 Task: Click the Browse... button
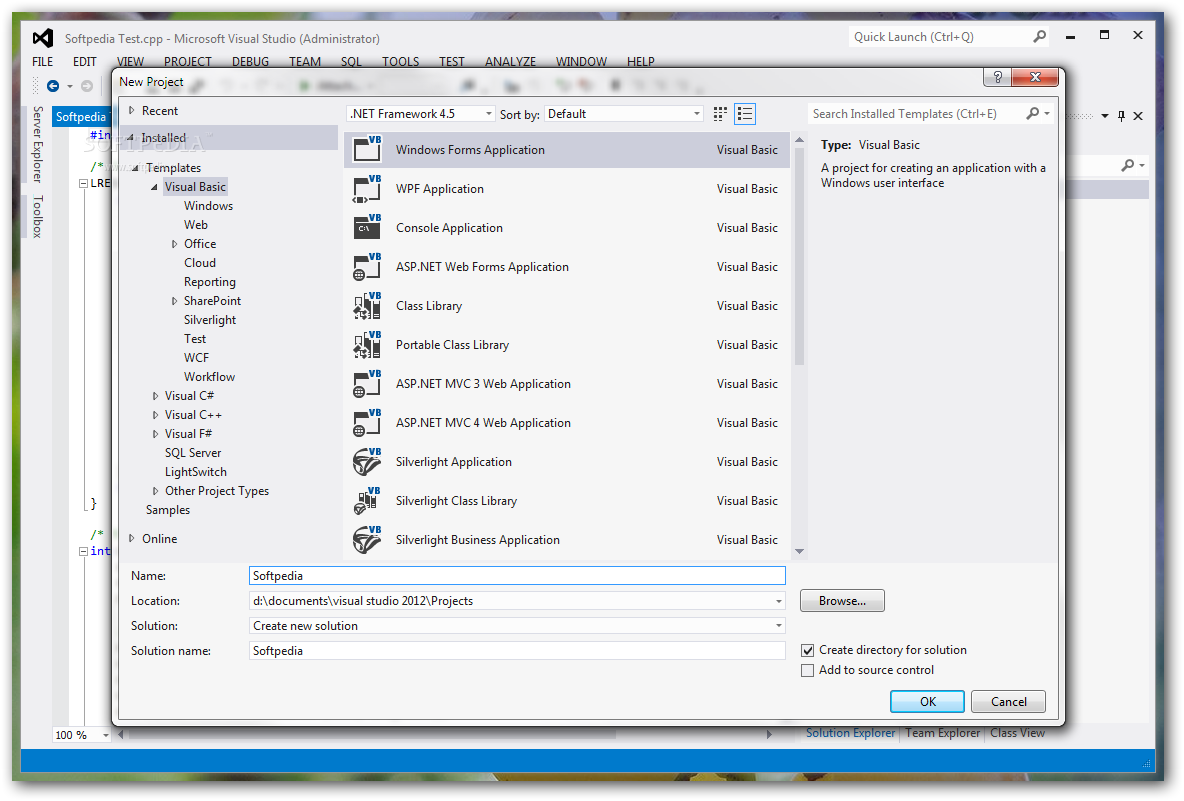pos(842,601)
